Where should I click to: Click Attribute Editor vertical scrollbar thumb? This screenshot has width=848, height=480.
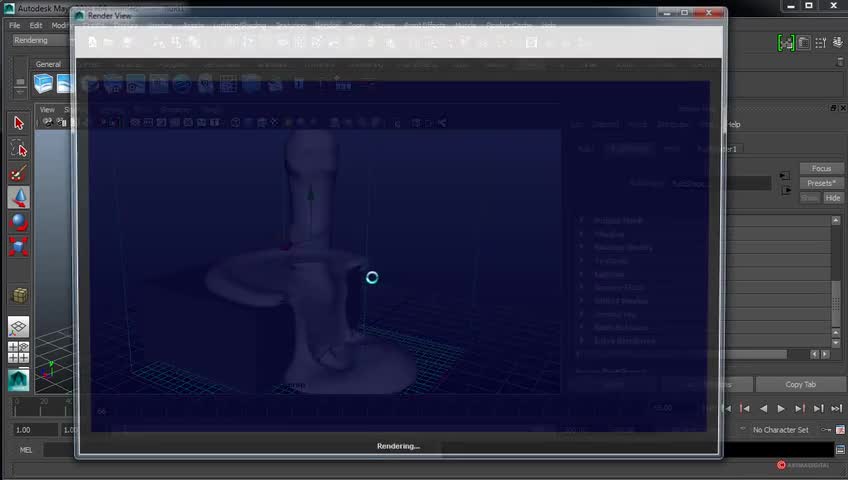pos(836,303)
